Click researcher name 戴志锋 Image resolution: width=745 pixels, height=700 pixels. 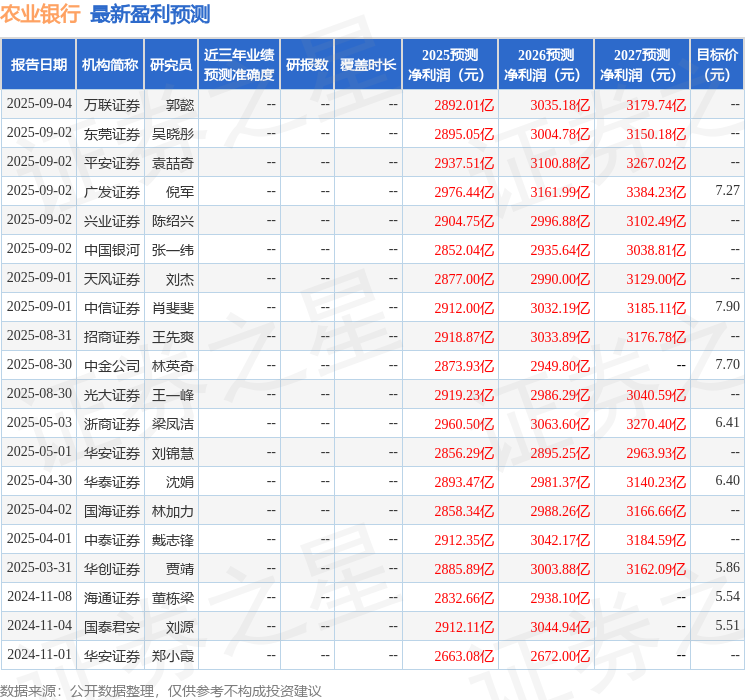coord(173,540)
